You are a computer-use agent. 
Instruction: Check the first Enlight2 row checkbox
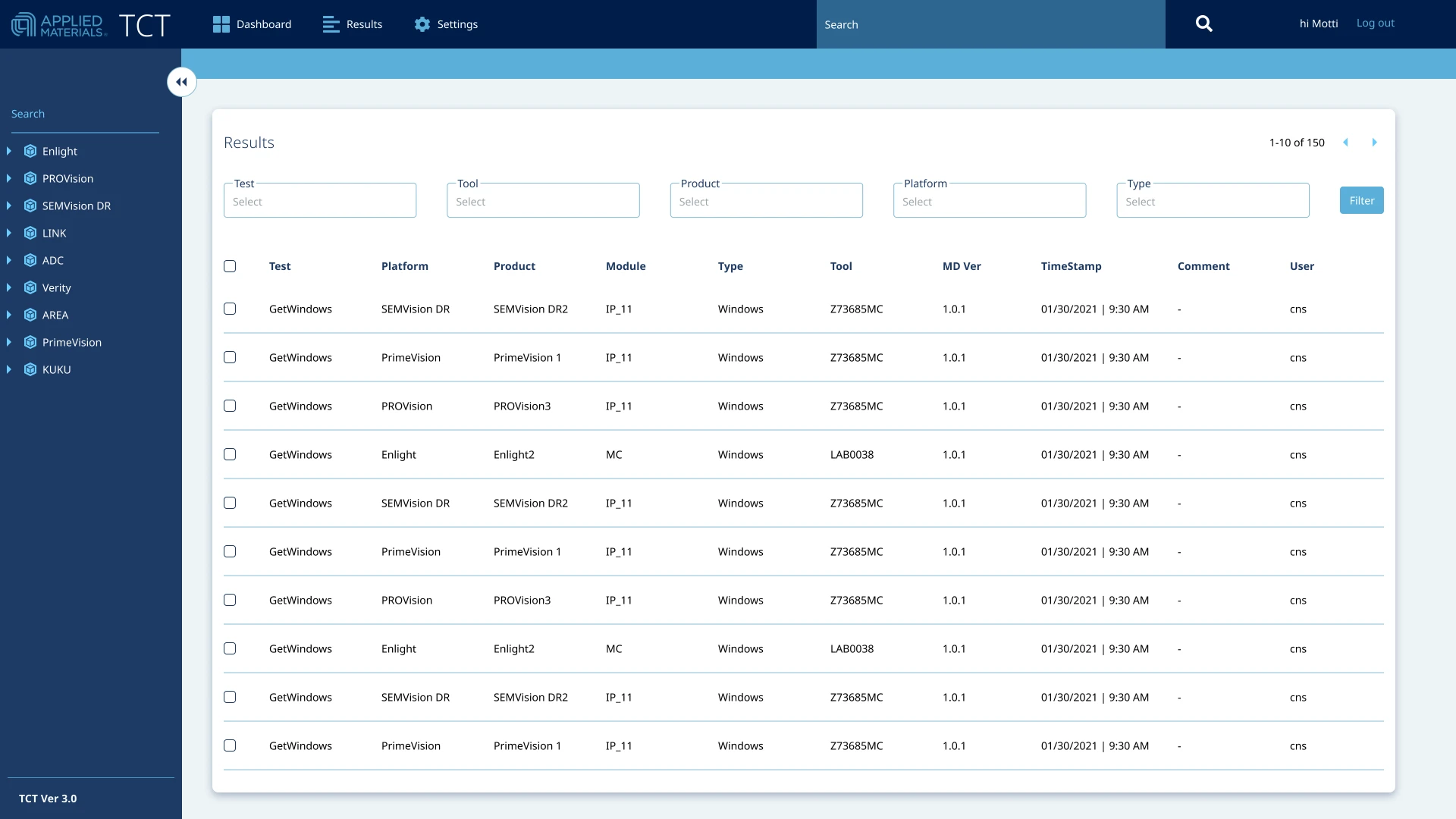[230, 454]
